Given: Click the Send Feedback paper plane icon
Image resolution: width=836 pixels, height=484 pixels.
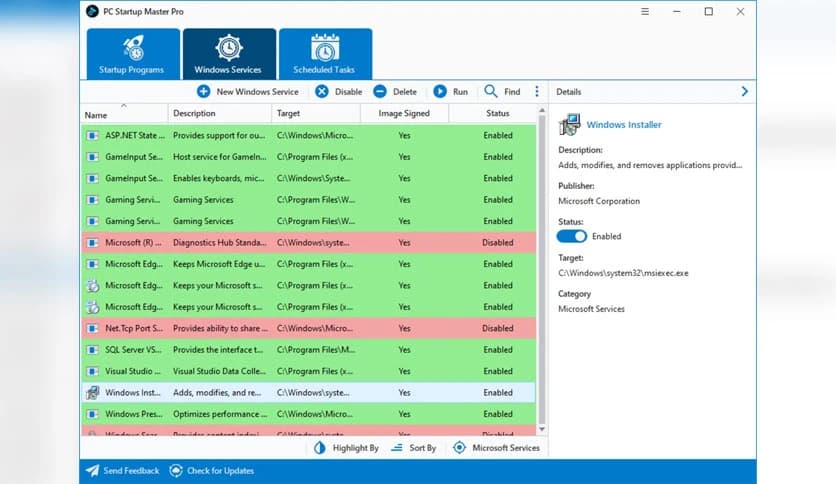Looking at the screenshot, I should pyautogui.click(x=93, y=470).
